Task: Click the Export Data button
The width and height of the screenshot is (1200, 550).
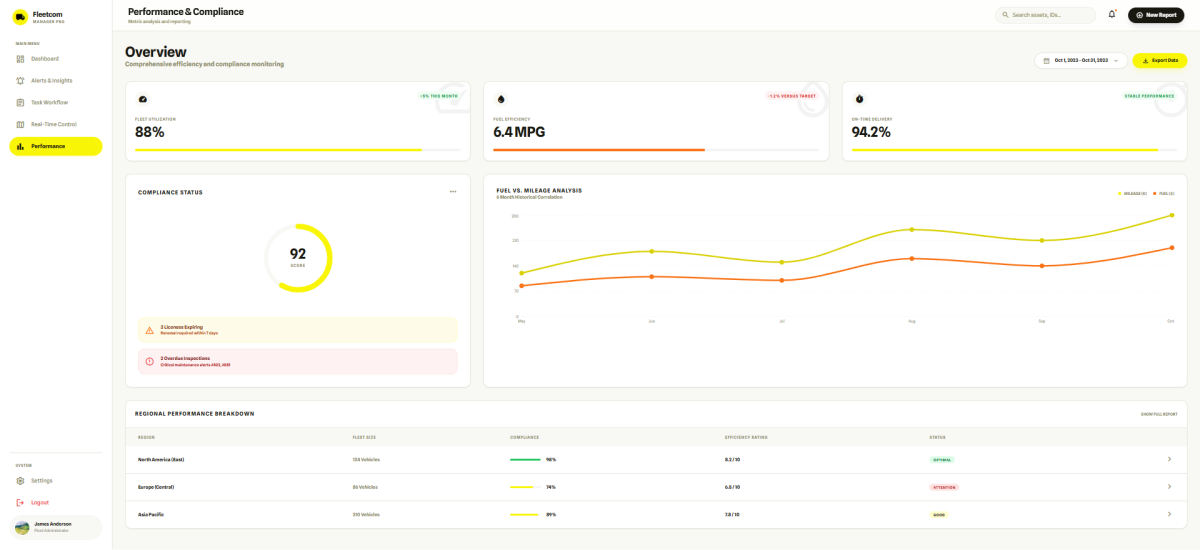Action: pyautogui.click(x=1160, y=61)
